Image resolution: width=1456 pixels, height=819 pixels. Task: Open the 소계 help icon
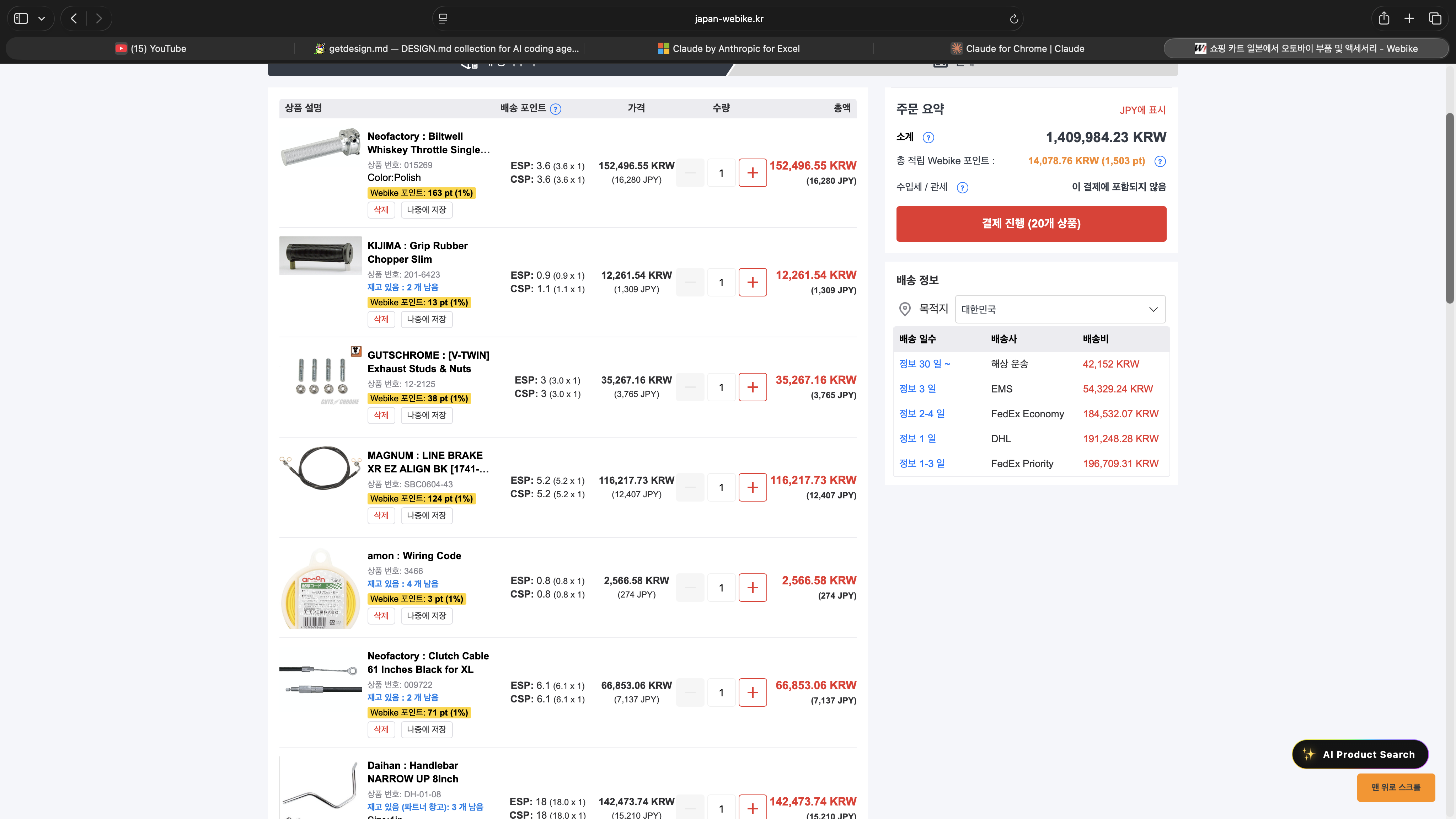(x=928, y=137)
